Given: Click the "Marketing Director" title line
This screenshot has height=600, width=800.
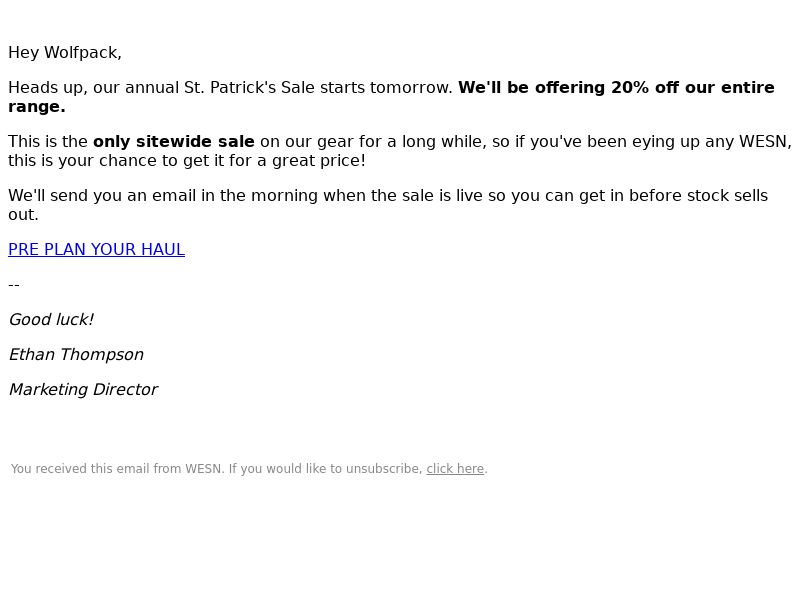Looking at the screenshot, I should point(83,390).
